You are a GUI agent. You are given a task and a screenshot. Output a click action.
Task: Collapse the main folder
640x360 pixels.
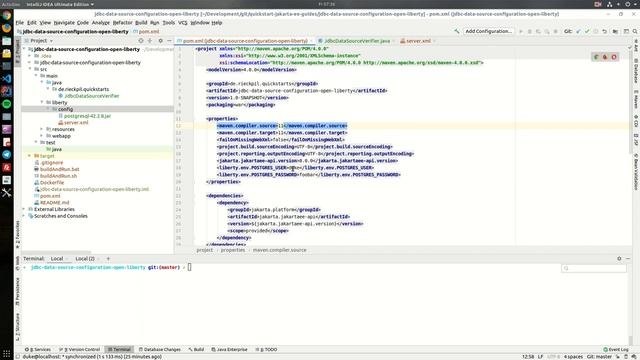36,76
